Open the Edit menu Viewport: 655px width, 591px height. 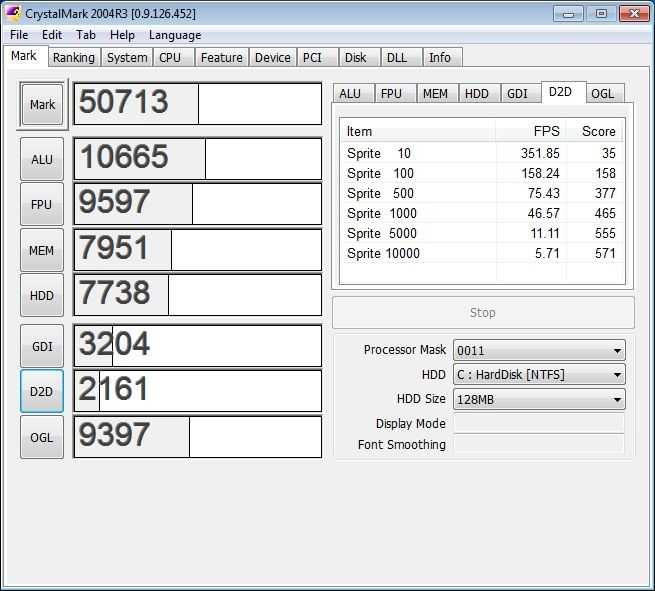(52, 35)
